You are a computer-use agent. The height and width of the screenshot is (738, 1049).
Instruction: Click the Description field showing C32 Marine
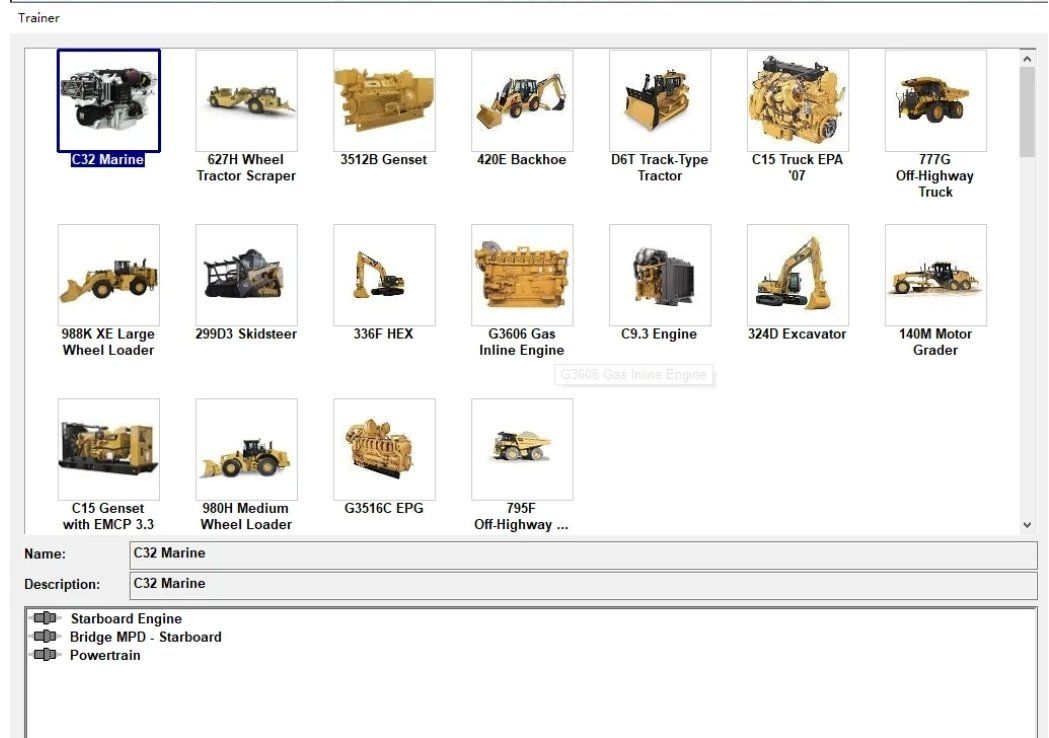click(x=583, y=584)
